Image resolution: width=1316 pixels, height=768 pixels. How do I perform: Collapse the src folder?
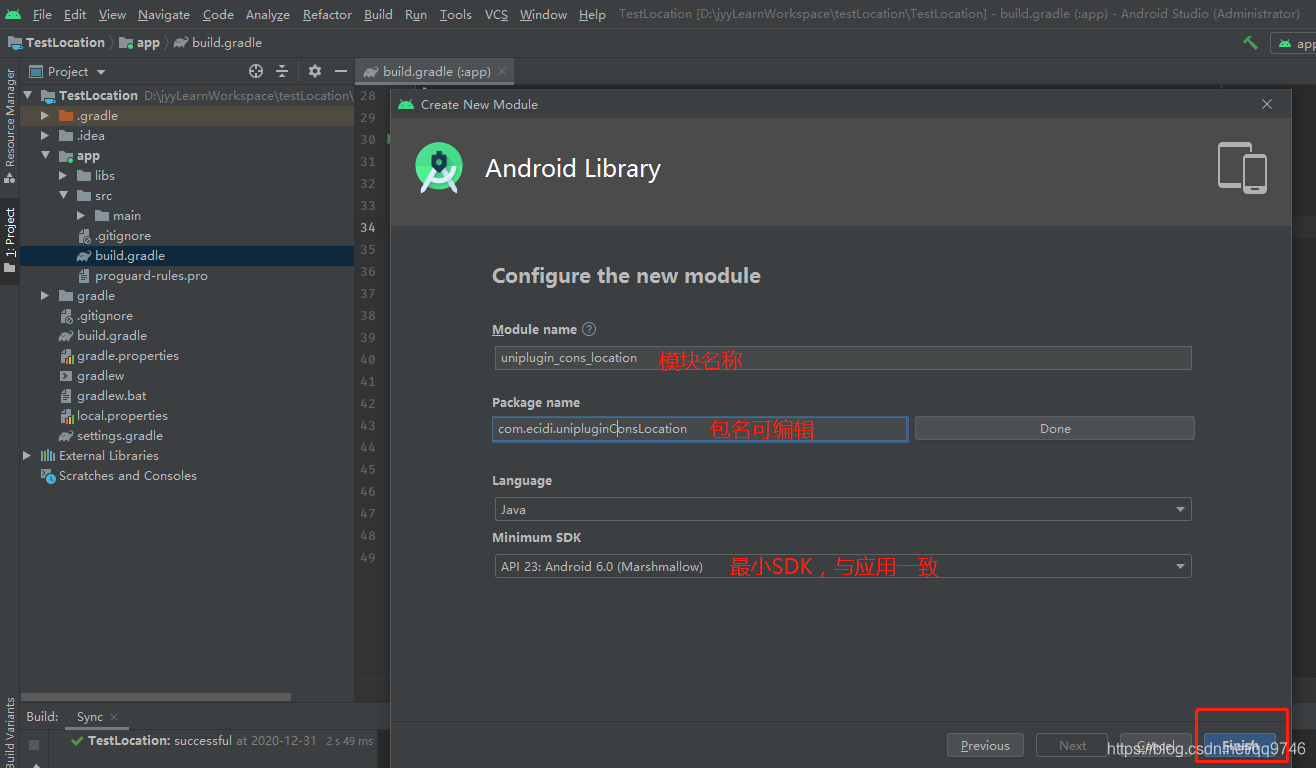(63, 196)
